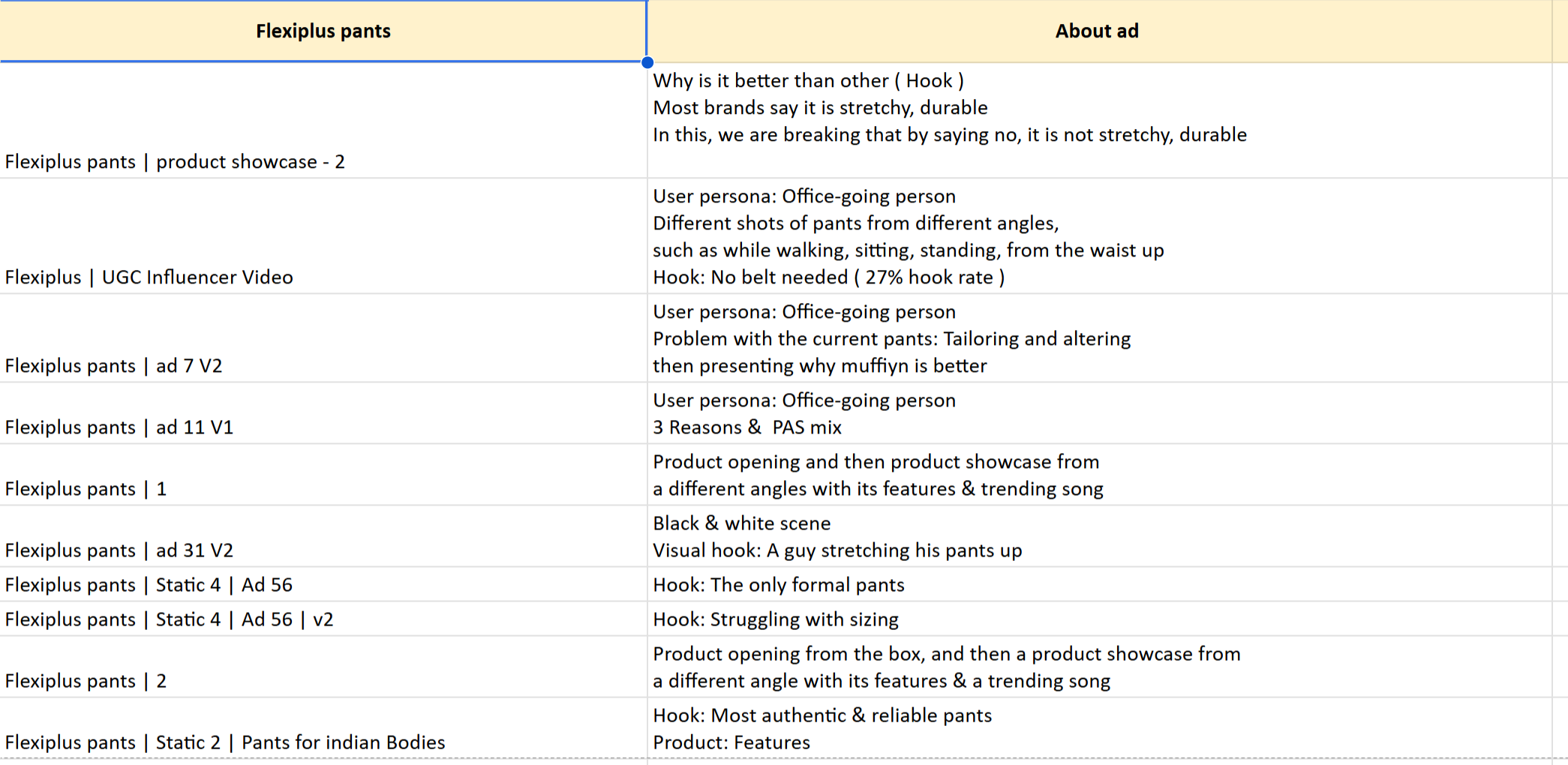The height and width of the screenshot is (765, 1568).
Task: Click the 'Flexiplus pants | 1' cell
Action: pos(86,488)
